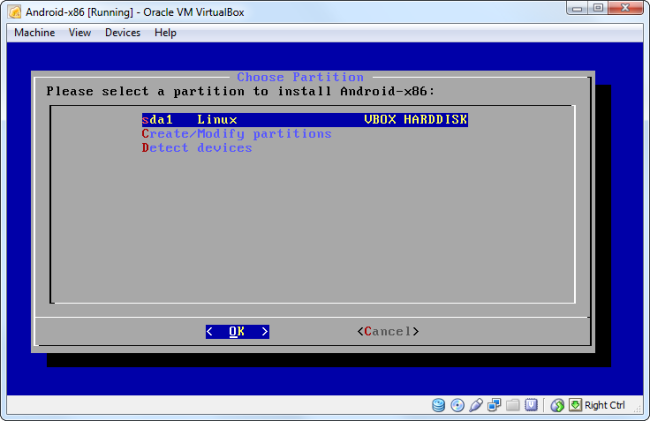Image resolution: width=650 pixels, height=421 pixels.
Task: Click the network adapters status icon
Action: (494, 405)
